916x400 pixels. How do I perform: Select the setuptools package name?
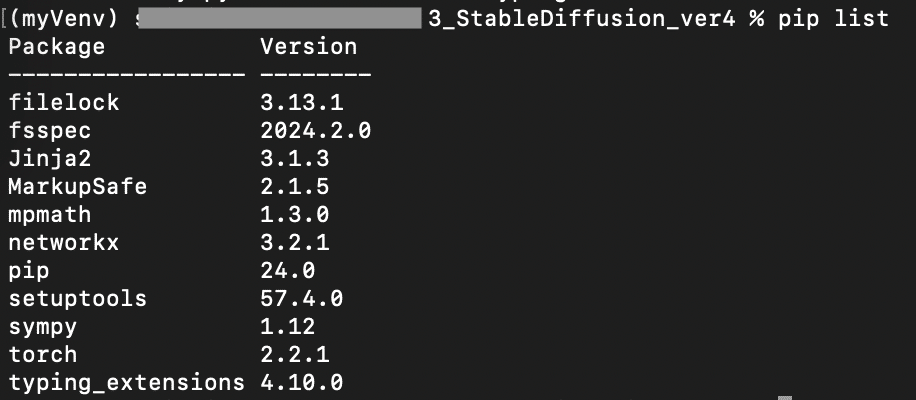pos(77,298)
